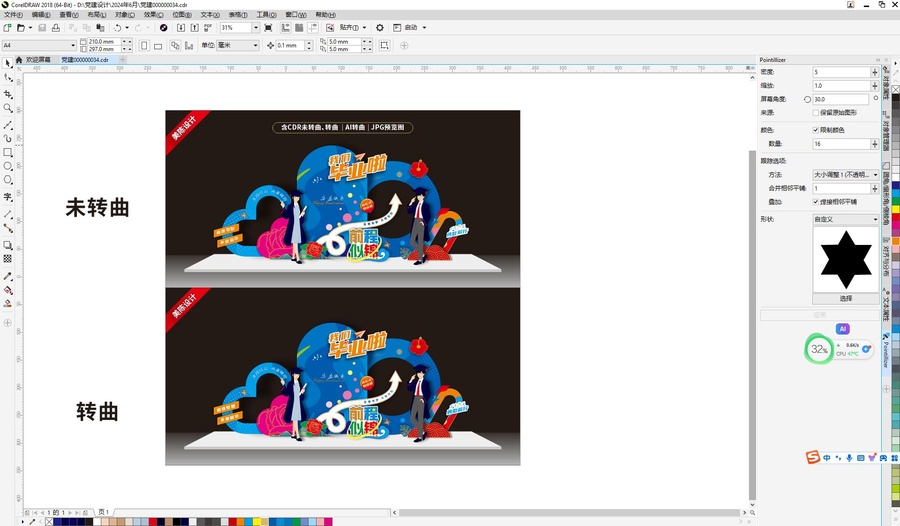Click the 选择 button under star shape
The height and width of the screenshot is (526, 900).
[x=845, y=299]
